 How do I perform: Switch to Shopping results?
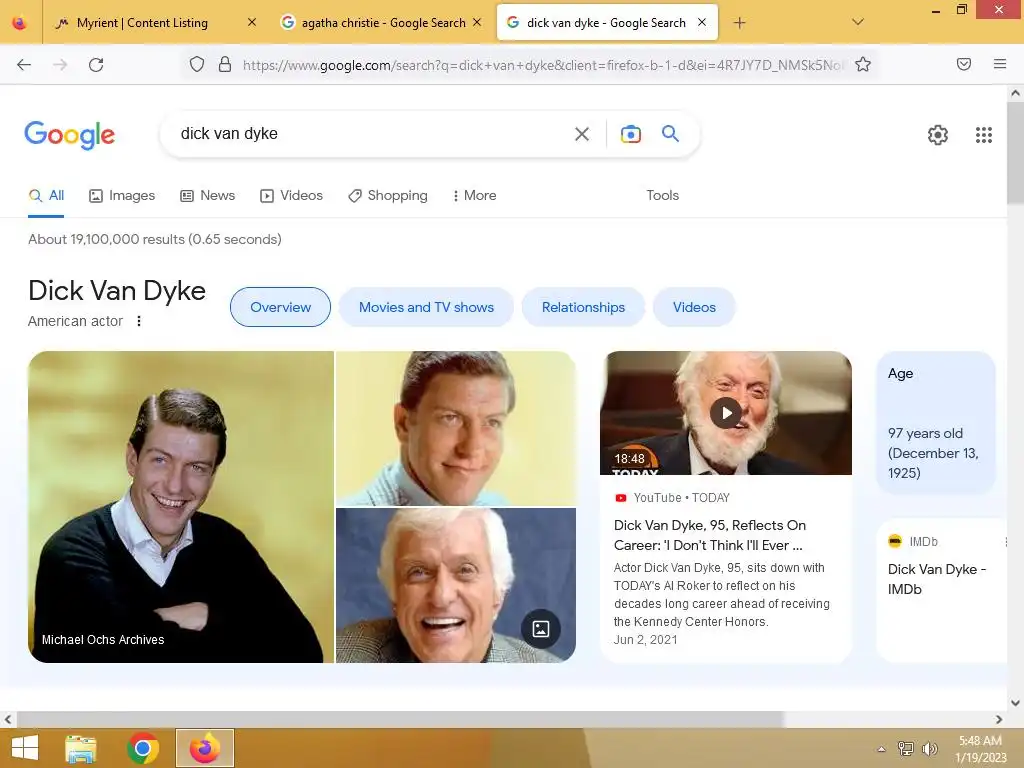click(x=388, y=195)
